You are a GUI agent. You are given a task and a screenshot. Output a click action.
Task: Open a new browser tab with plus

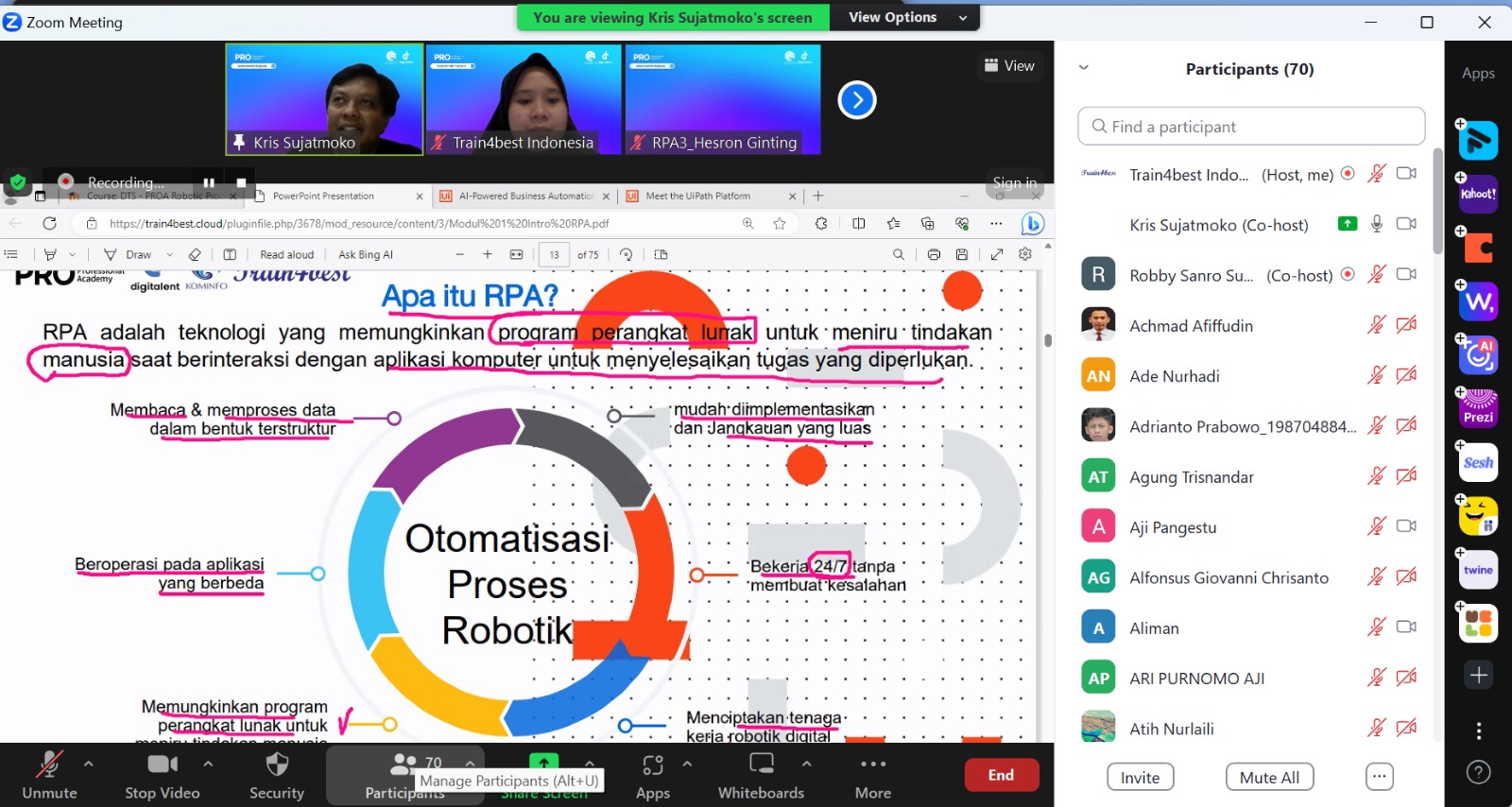[818, 196]
